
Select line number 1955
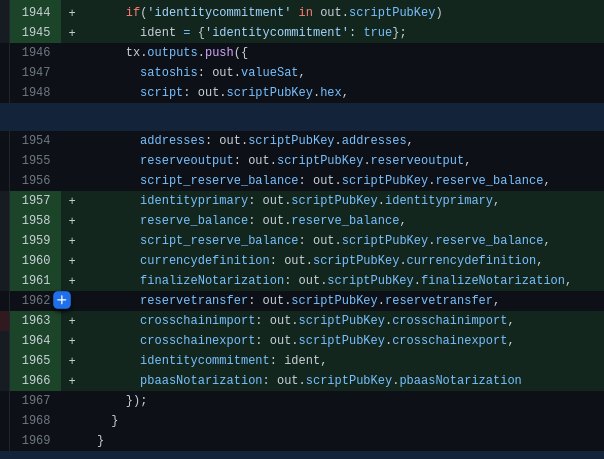point(36,160)
